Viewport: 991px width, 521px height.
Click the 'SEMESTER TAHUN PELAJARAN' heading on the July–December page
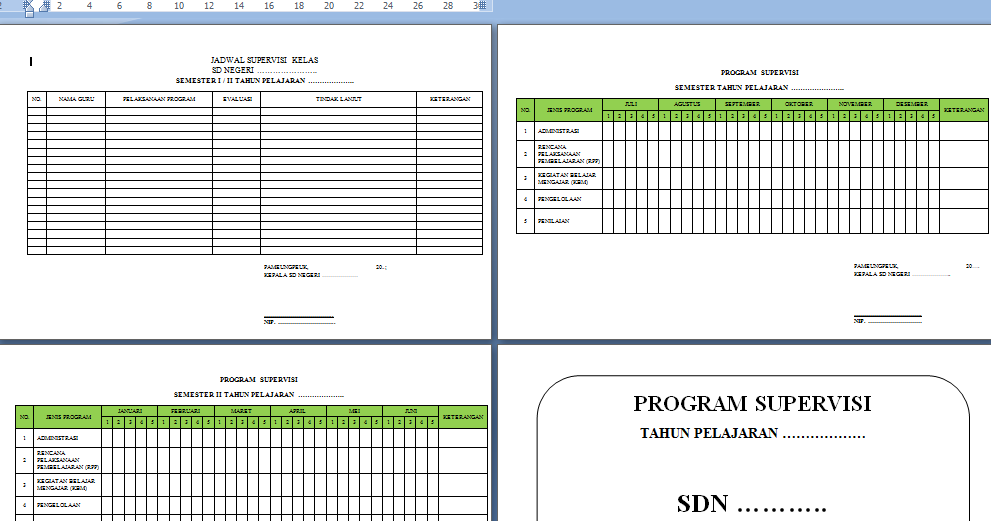[759, 88]
